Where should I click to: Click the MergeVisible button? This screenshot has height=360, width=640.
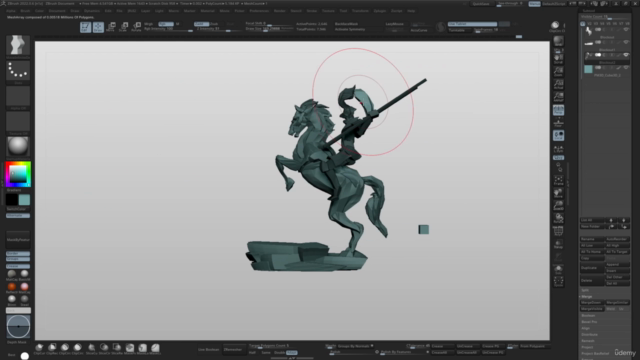pos(592,309)
